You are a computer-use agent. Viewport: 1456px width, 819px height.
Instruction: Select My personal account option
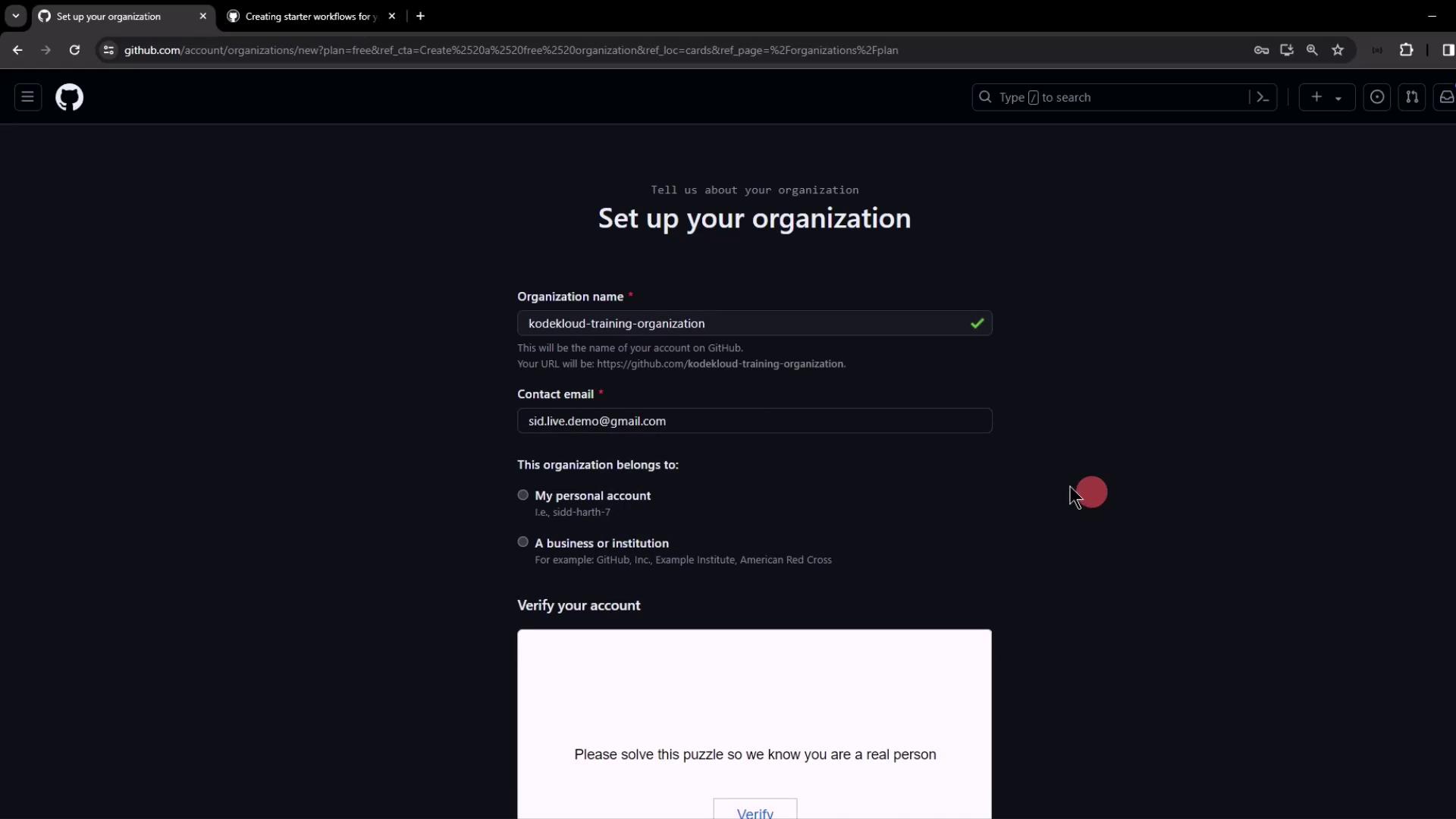[523, 495]
